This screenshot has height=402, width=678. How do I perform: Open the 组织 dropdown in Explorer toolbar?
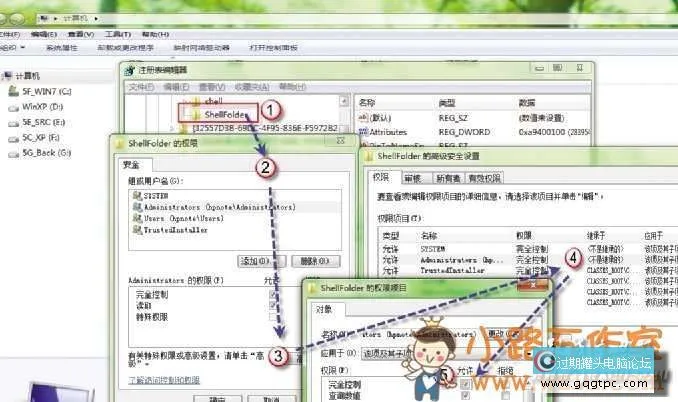click(12, 48)
